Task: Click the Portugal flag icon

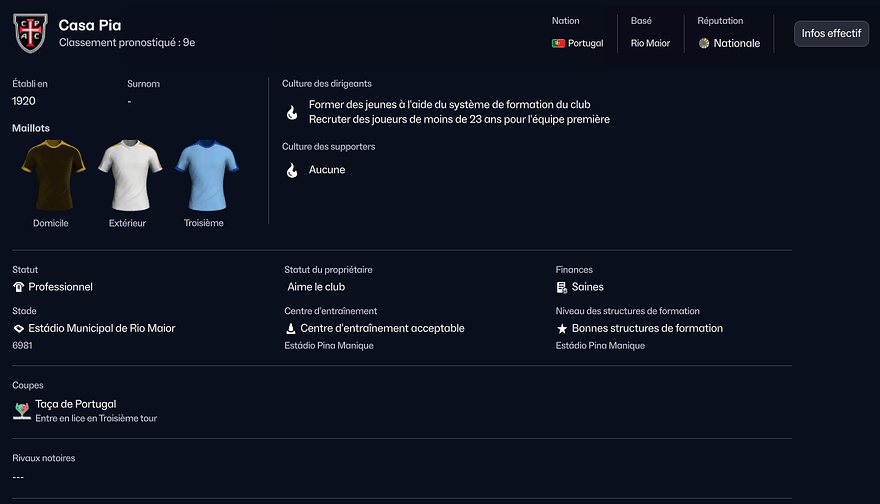Action: click(558, 43)
